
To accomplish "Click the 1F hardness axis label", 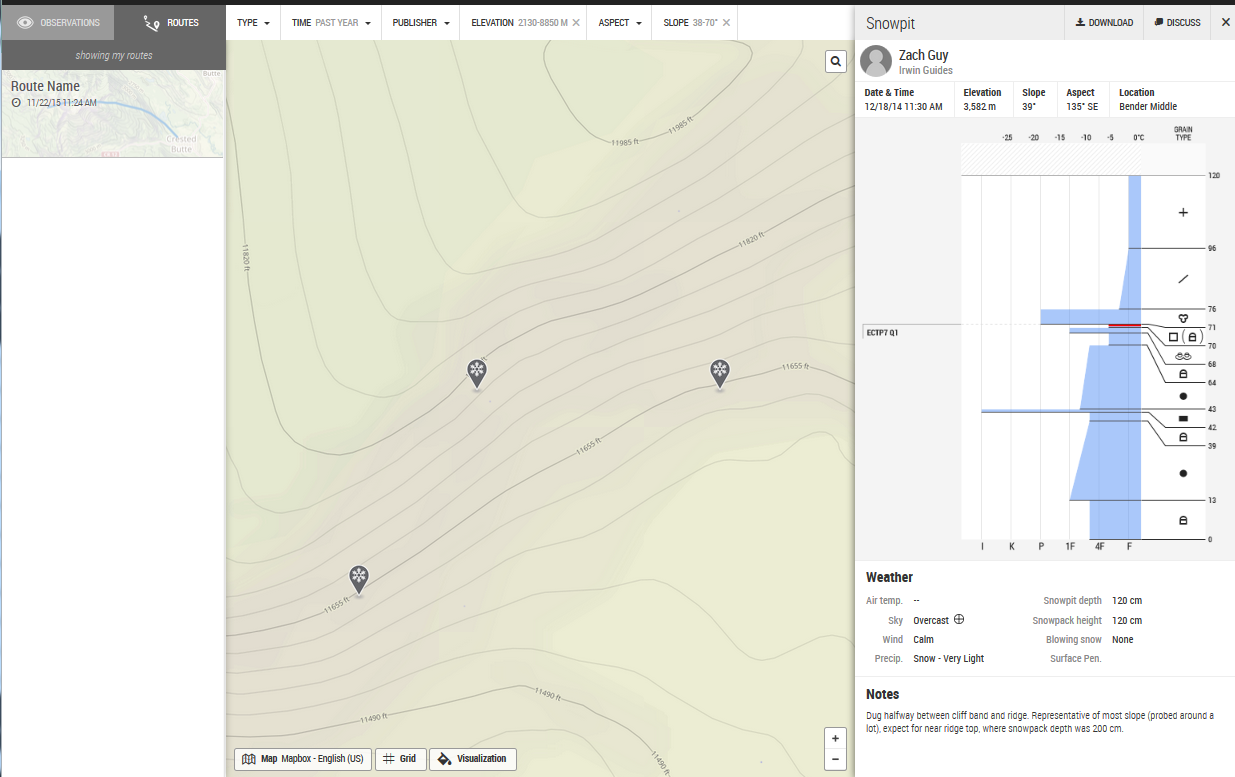I will coord(1070,547).
